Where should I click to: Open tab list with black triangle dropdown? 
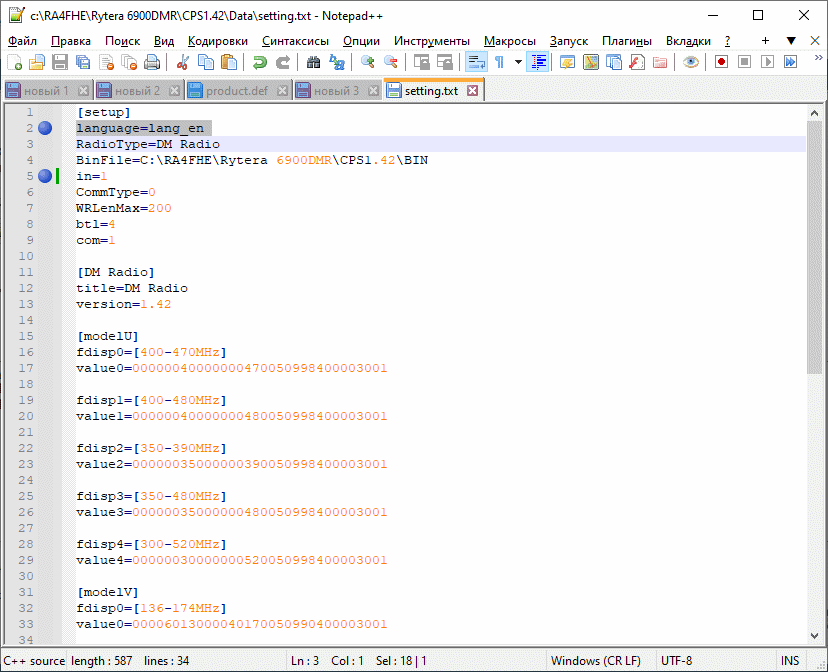[791, 41]
